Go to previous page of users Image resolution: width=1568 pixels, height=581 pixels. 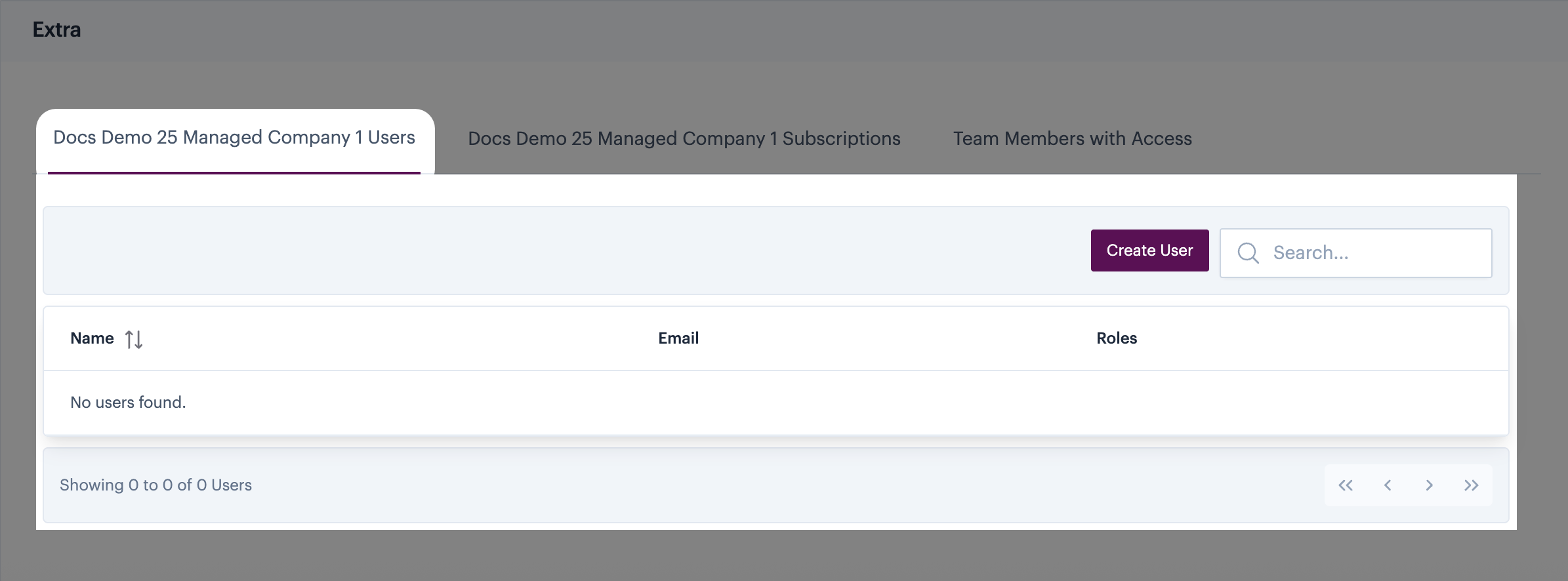(x=1388, y=485)
